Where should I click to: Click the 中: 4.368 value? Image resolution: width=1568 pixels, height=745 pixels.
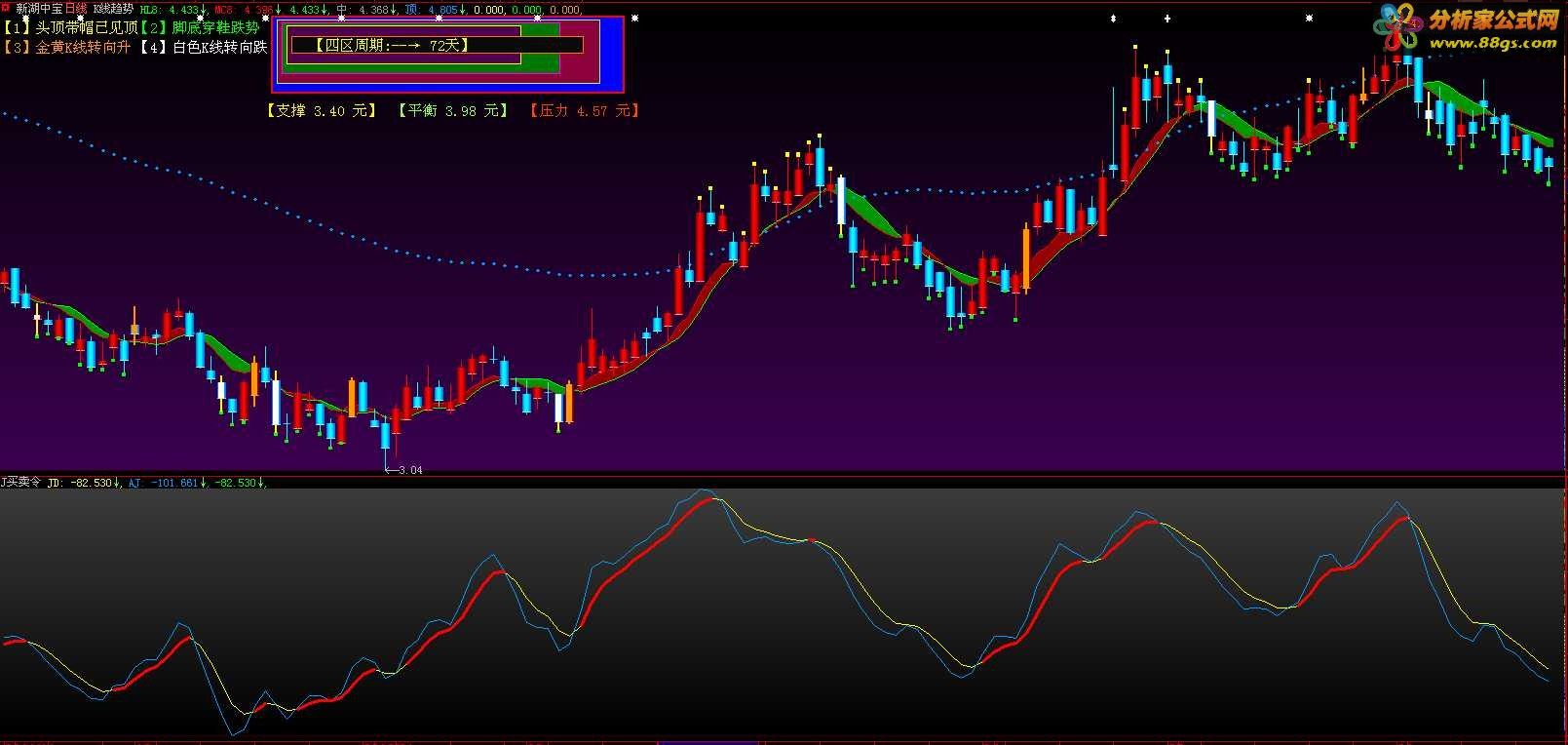tap(366, 9)
